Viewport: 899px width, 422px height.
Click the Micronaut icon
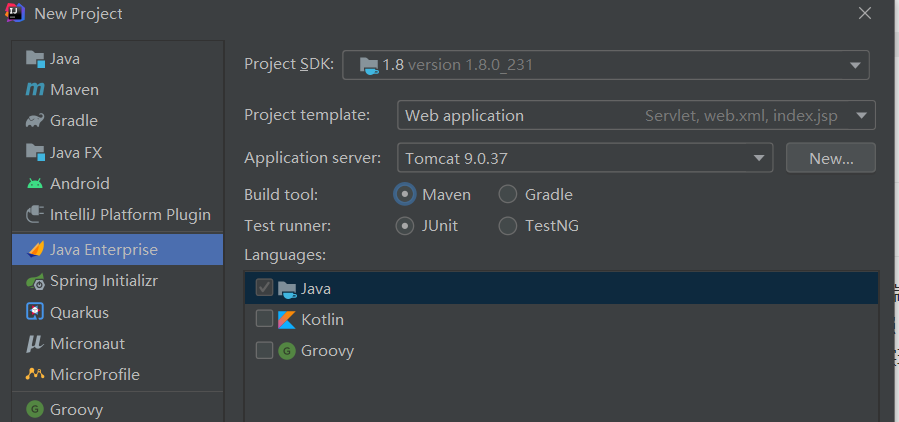35,343
